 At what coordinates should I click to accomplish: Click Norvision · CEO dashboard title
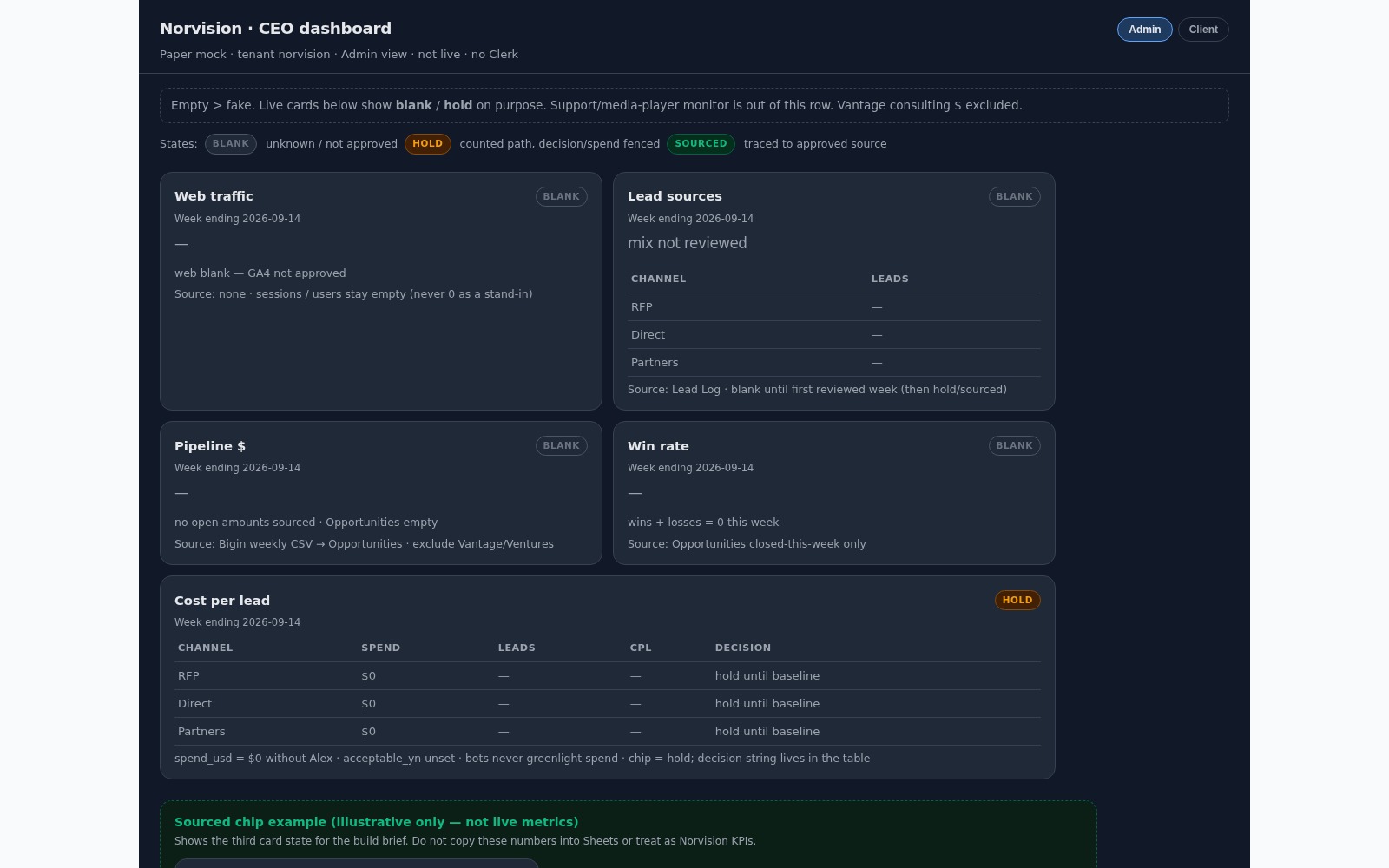click(x=275, y=29)
